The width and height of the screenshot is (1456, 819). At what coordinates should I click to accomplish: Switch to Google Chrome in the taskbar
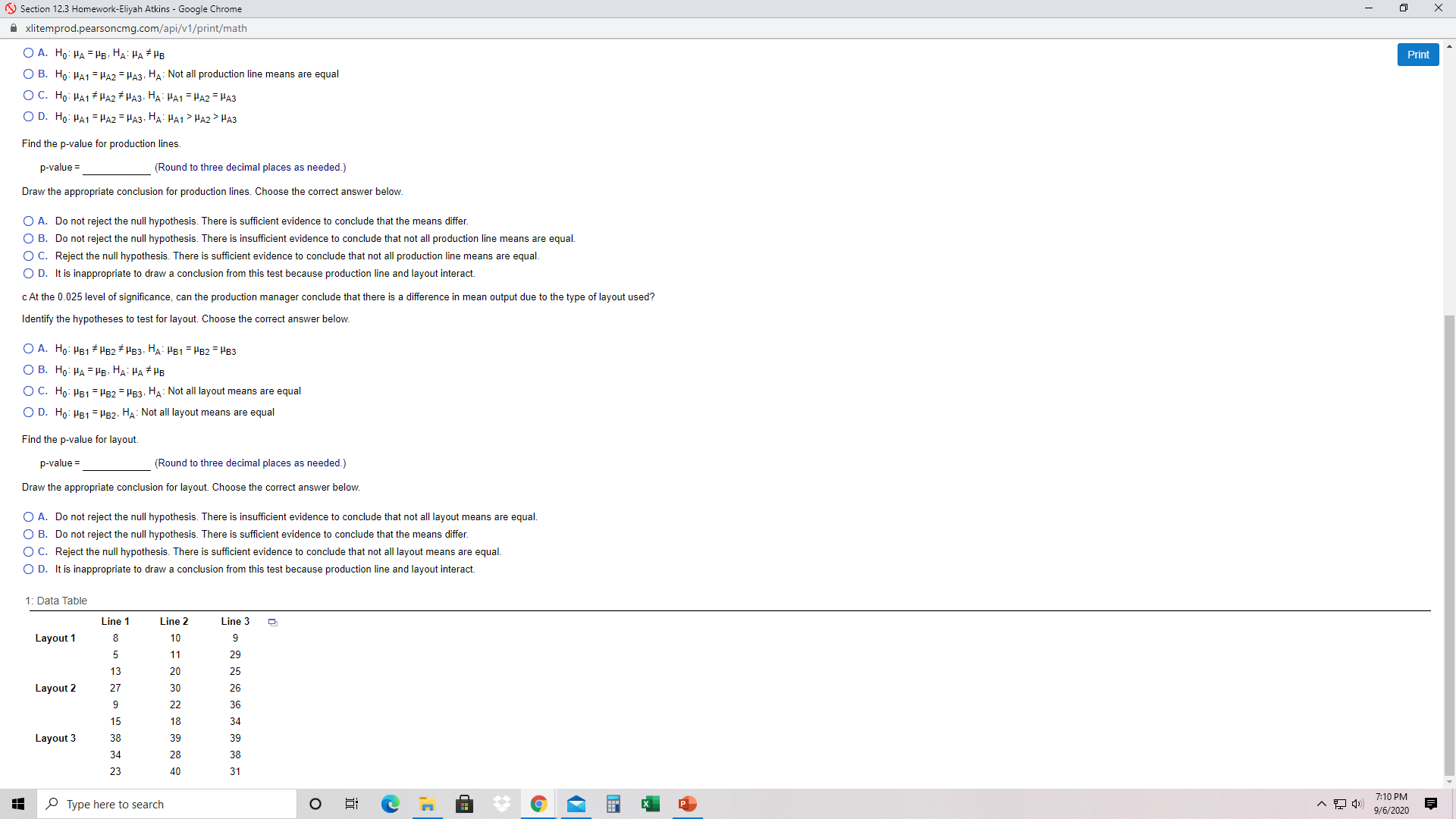[538, 804]
